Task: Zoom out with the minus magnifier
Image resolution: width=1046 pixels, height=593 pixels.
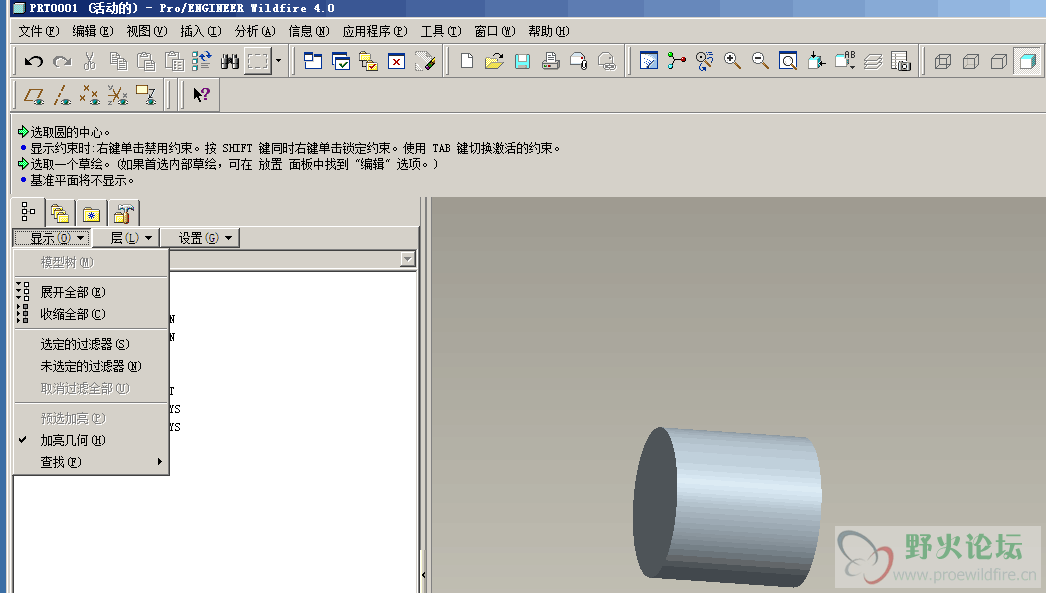Action: 760,62
